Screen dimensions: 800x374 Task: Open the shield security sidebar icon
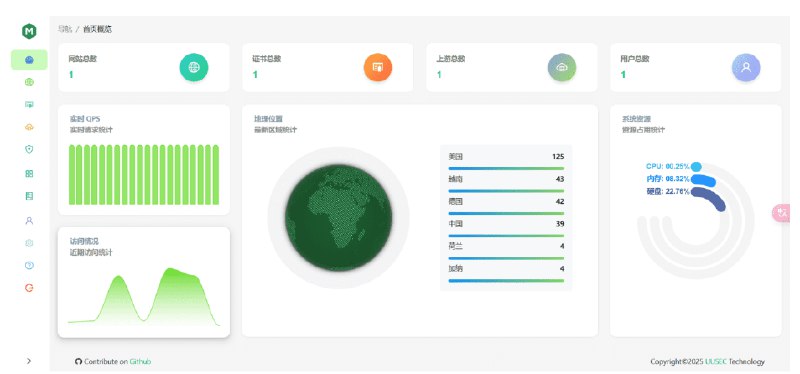[29, 149]
